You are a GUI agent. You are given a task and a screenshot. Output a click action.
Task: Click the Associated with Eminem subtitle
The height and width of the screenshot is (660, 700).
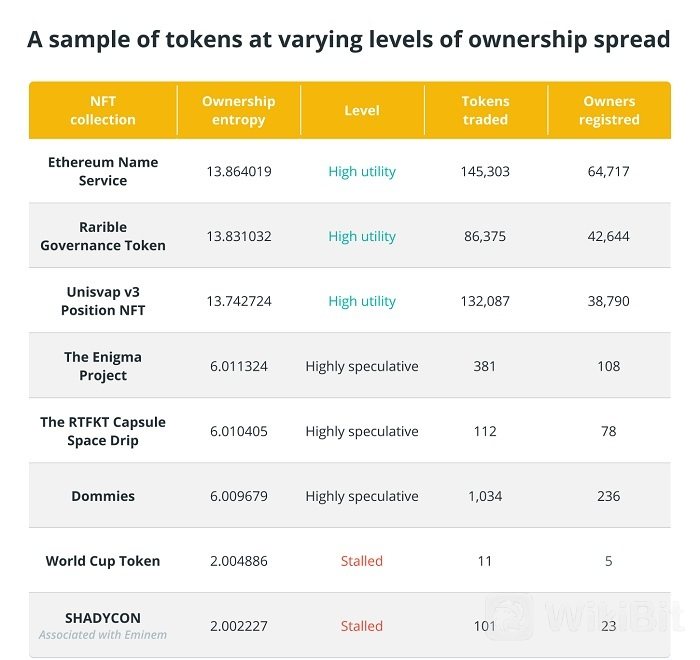point(103,635)
